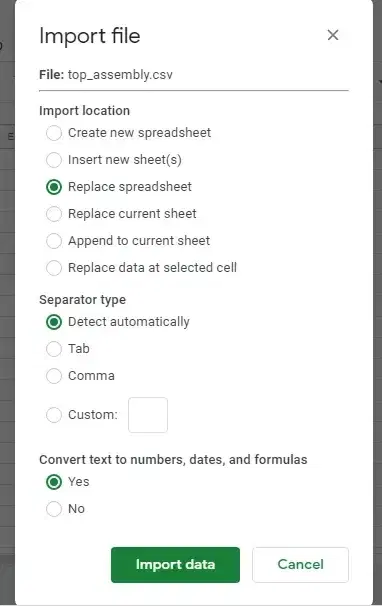Click the Separator type heading
The width and height of the screenshot is (382, 606).
point(82,300)
